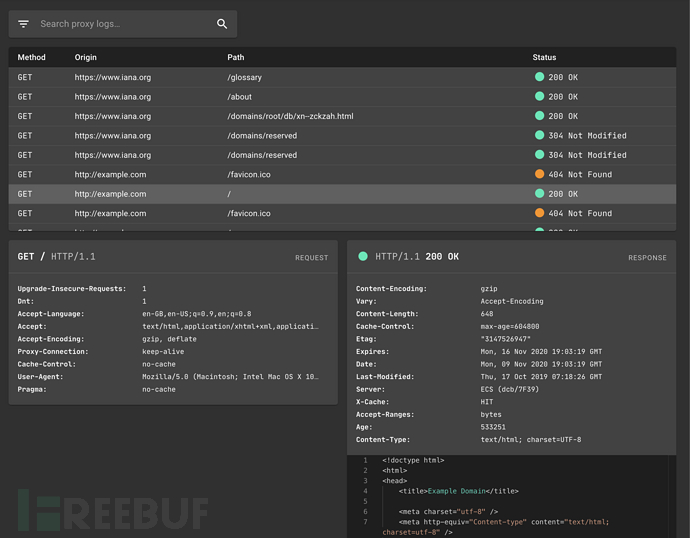Open the /domains/root/db/xn--zckzah.html row
The height and width of the screenshot is (538, 690).
342,116
